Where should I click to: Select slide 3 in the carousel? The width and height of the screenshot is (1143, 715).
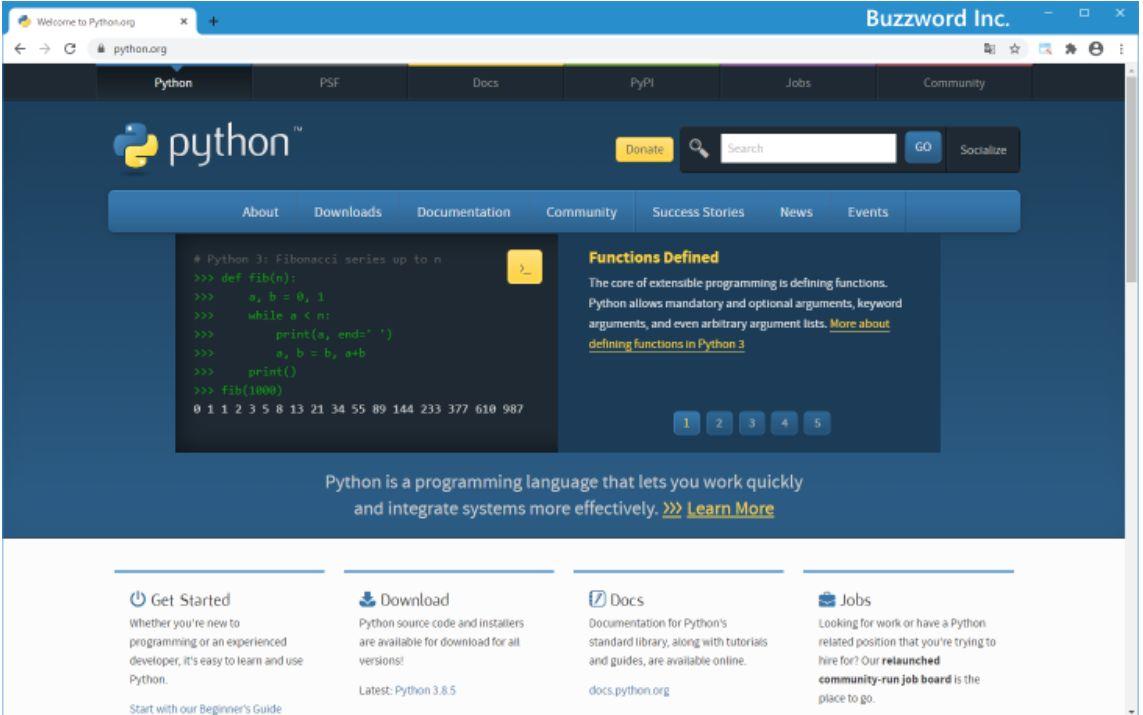(x=752, y=423)
